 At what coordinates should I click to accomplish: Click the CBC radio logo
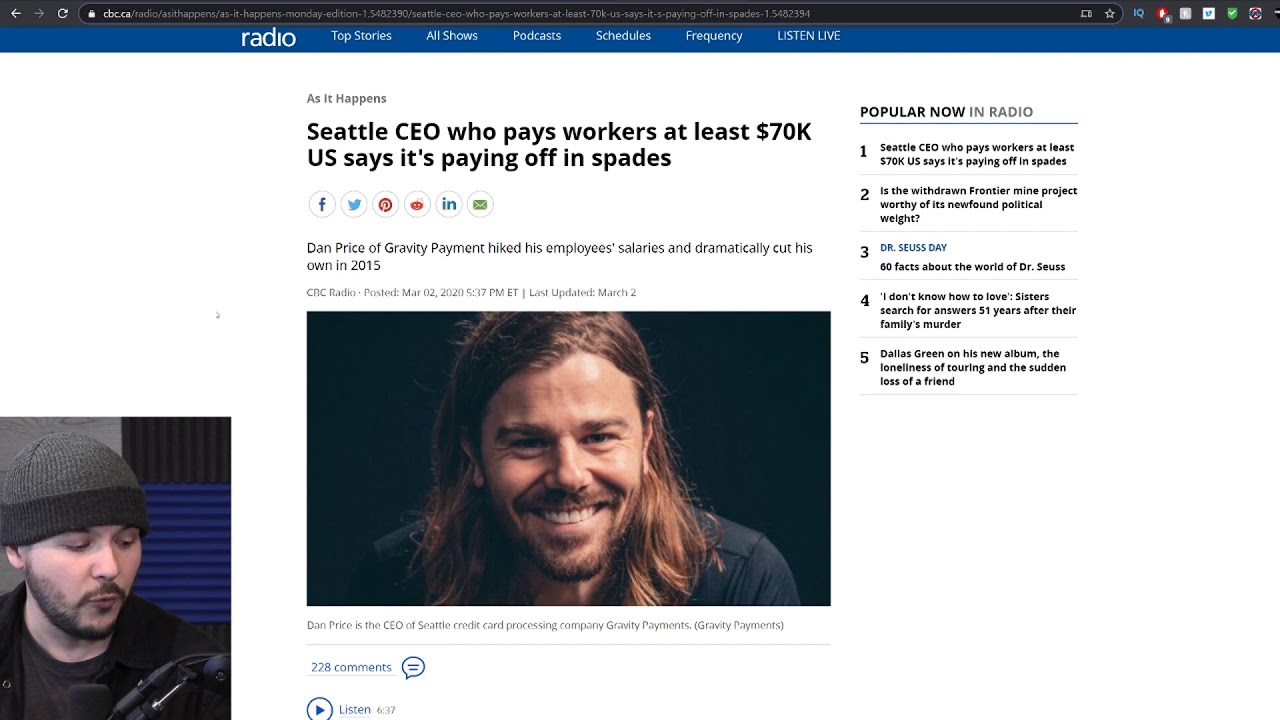click(268, 37)
